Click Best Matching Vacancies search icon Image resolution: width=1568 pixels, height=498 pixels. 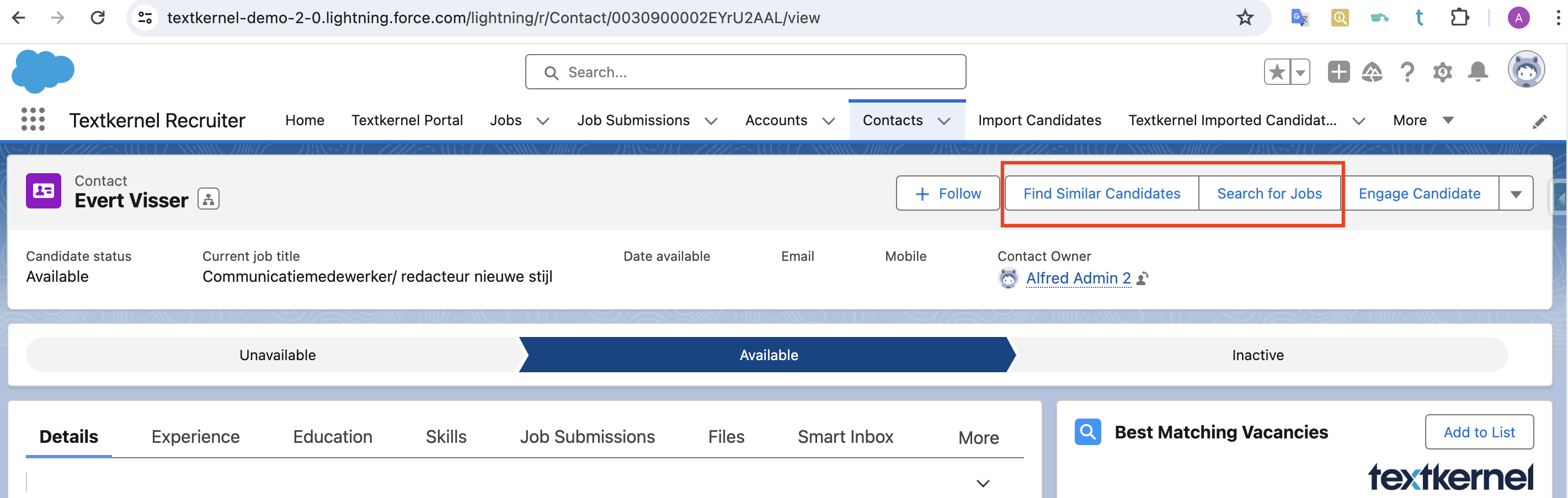coord(1087,432)
